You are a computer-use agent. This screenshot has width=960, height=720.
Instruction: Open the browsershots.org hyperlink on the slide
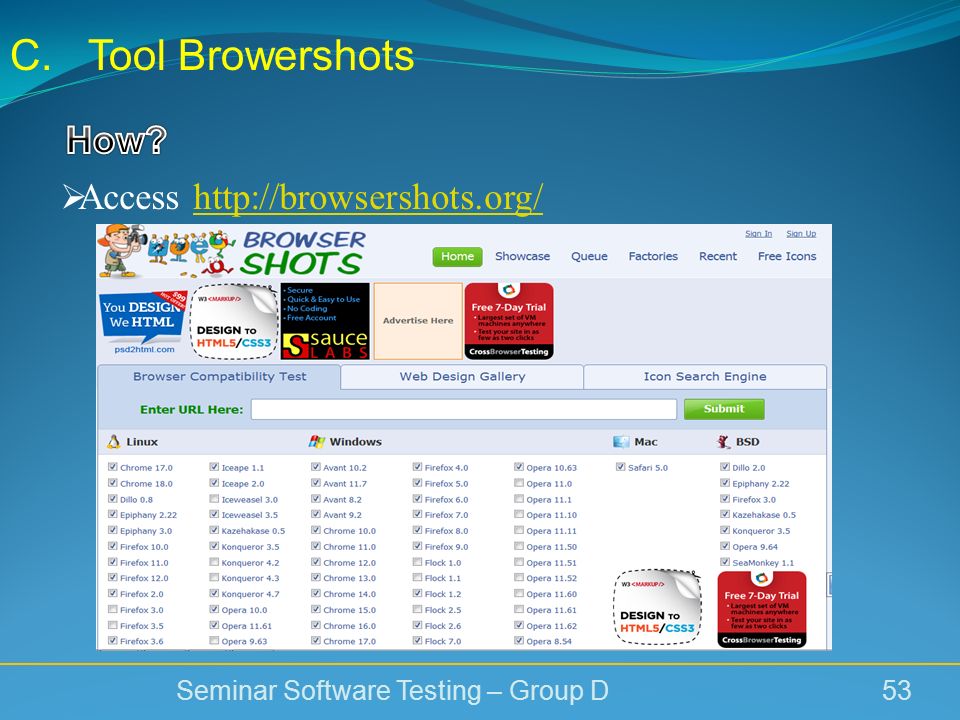click(x=368, y=198)
